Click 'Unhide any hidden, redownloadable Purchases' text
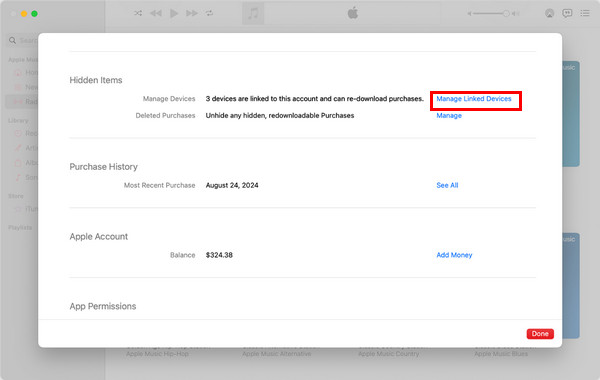 pos(280,116)
